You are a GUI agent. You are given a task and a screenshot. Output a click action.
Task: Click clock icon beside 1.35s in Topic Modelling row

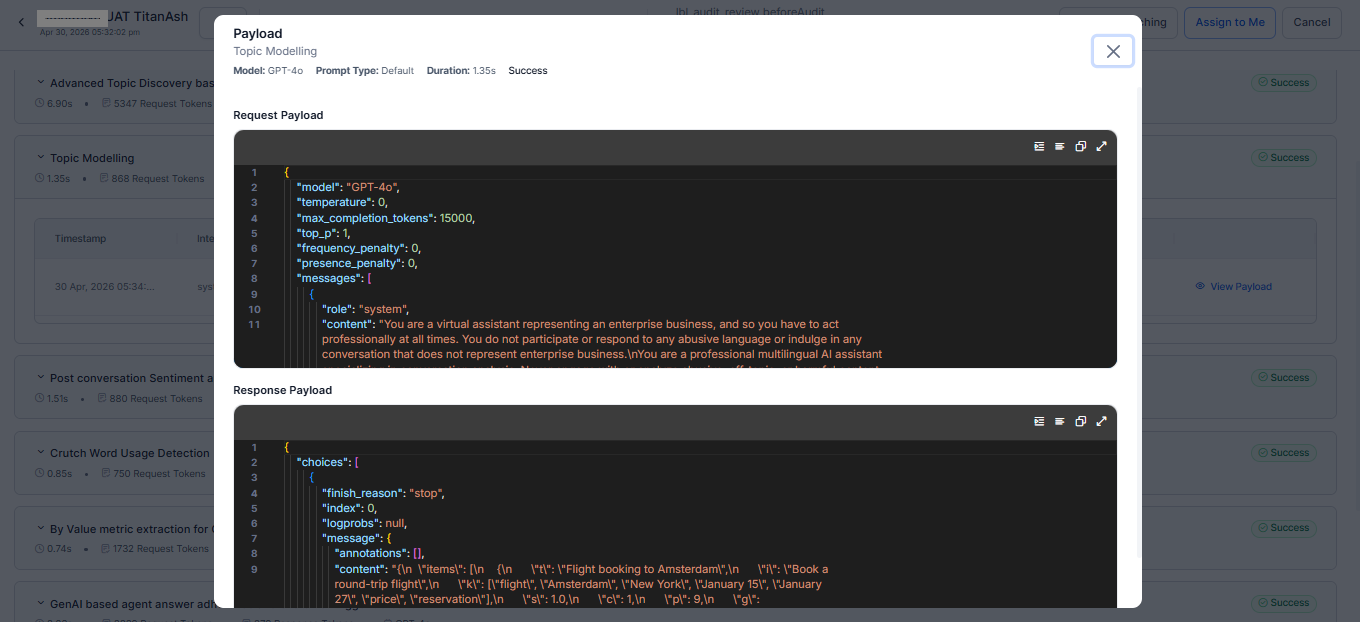39,178
